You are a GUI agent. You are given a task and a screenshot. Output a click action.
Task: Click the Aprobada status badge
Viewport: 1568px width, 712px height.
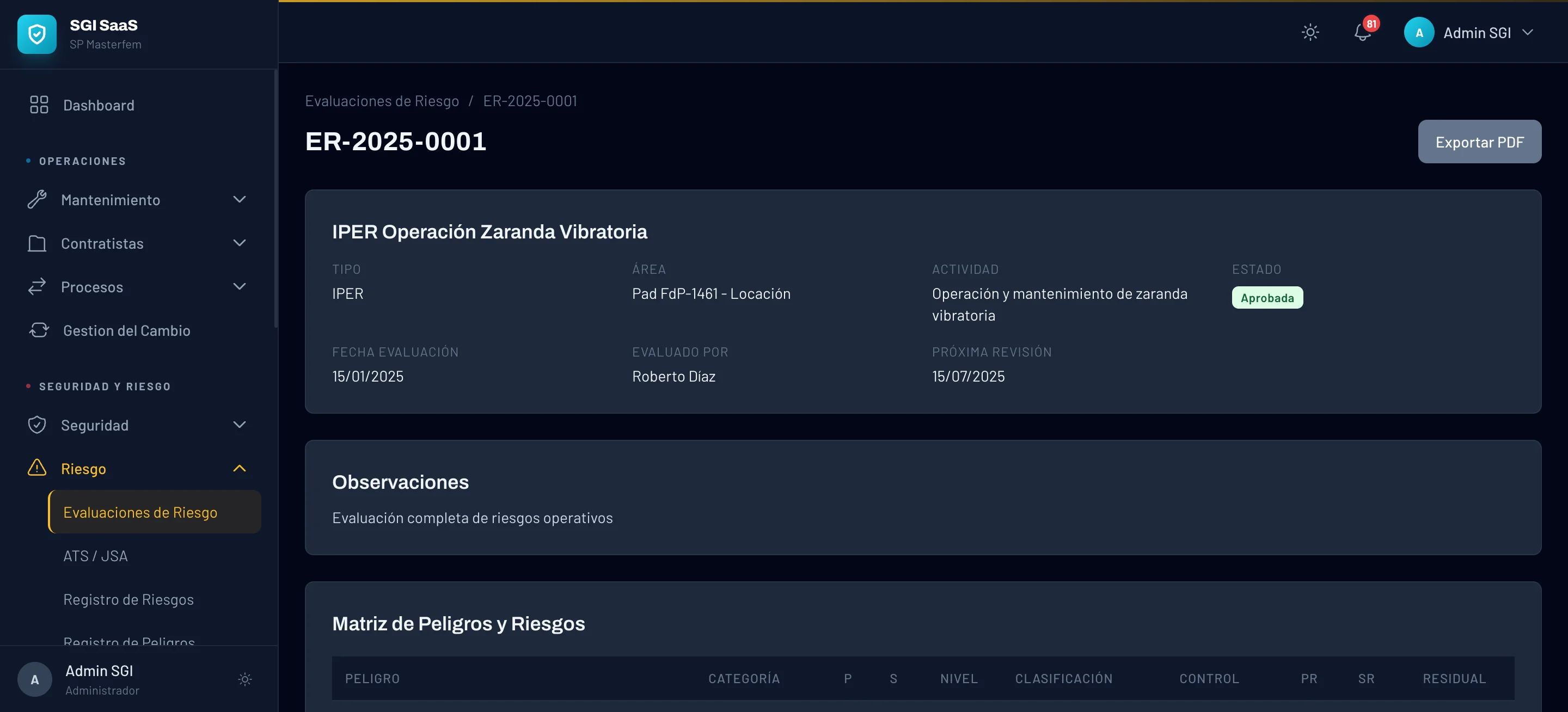(1267, 298)
